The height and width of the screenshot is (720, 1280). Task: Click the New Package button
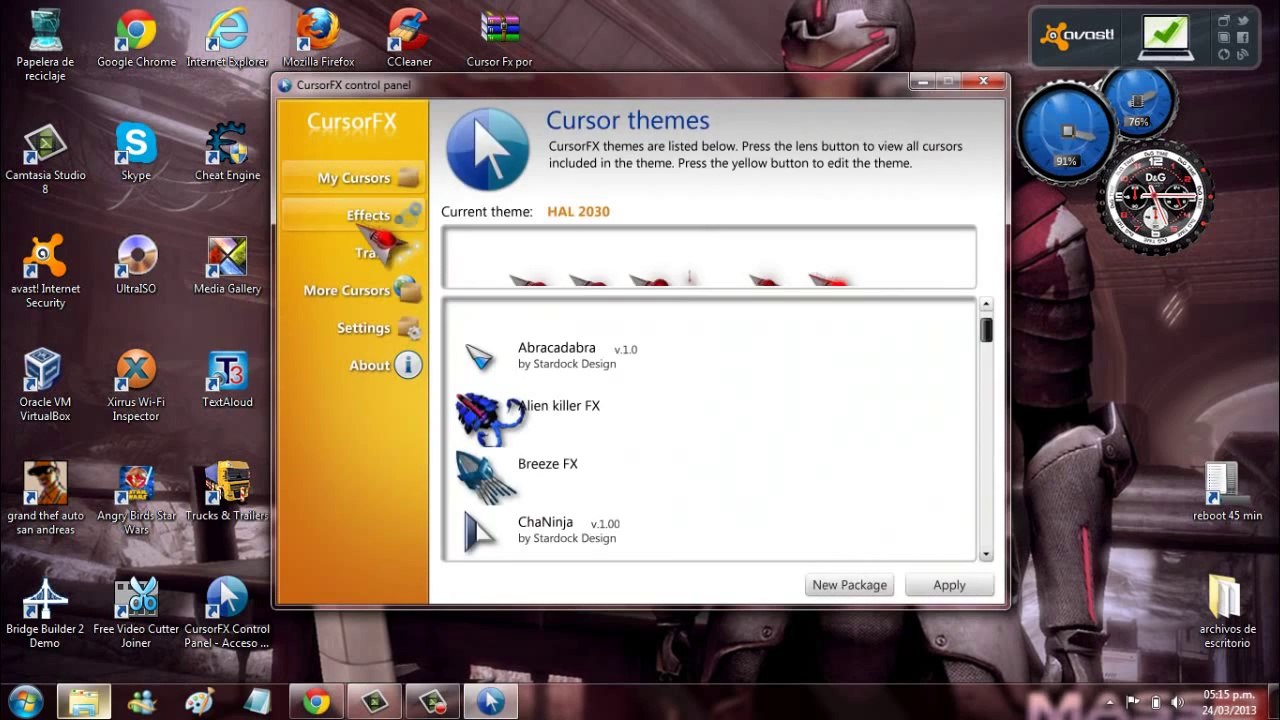[x=849, y=585]
